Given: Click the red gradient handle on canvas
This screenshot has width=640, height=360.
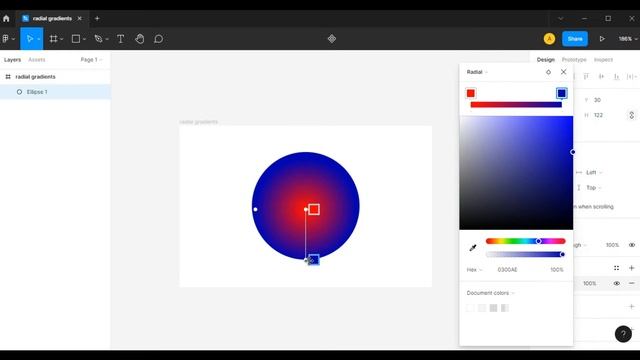Looking at the screenshot, I should pyautogui.click(x=314, y=209).
